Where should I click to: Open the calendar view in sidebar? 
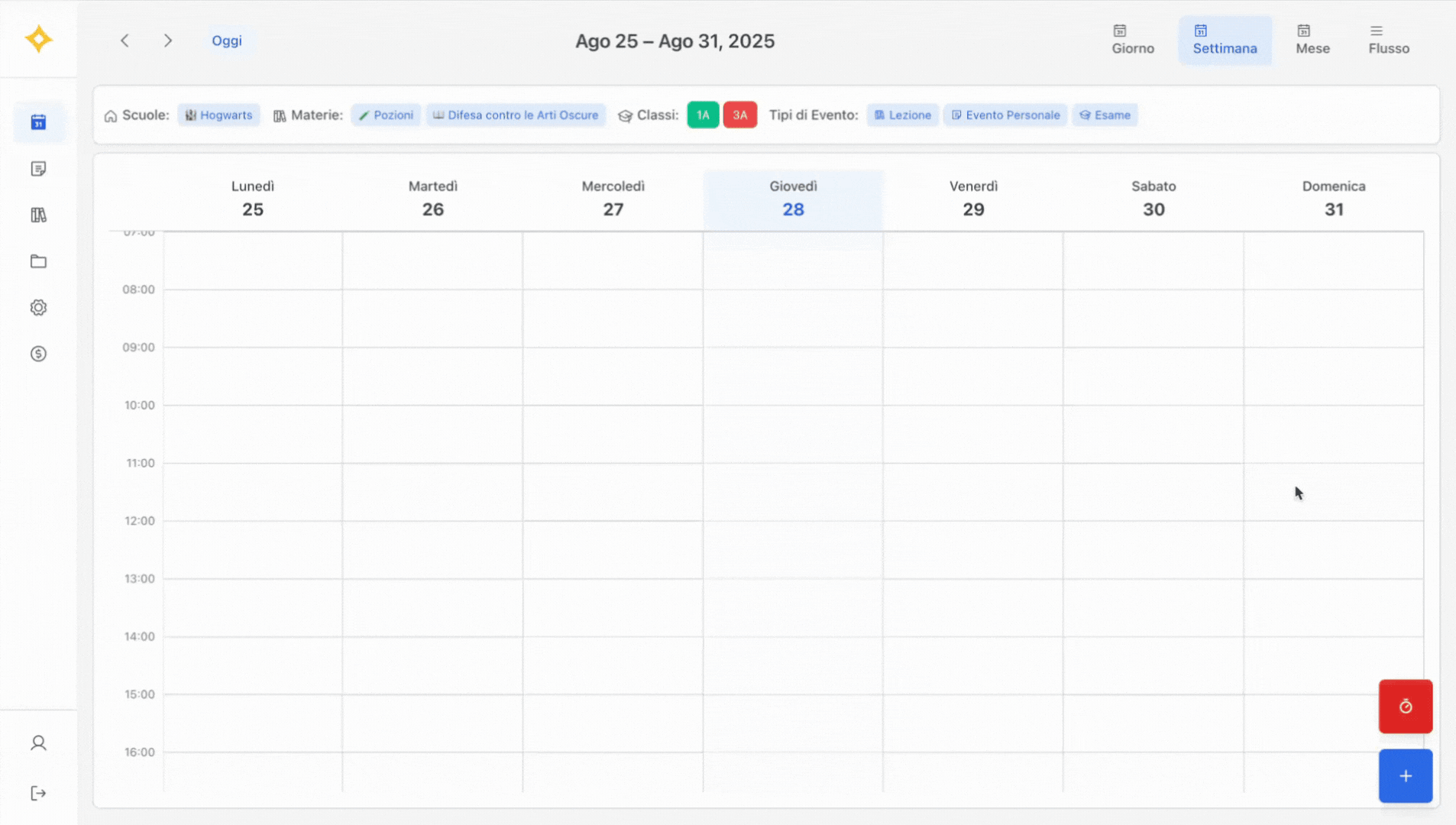[x=38, y=122]
